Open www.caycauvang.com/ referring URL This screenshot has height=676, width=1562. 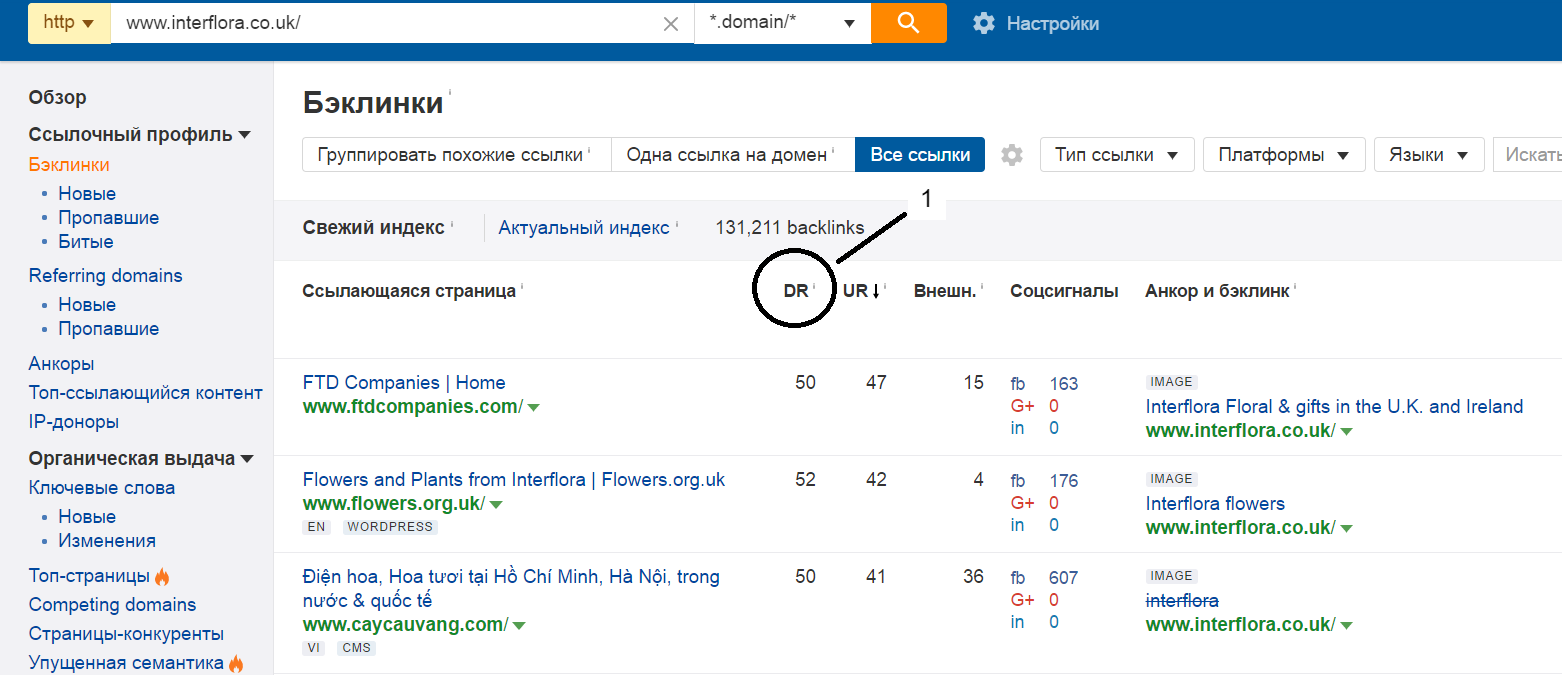pos(405,625)
